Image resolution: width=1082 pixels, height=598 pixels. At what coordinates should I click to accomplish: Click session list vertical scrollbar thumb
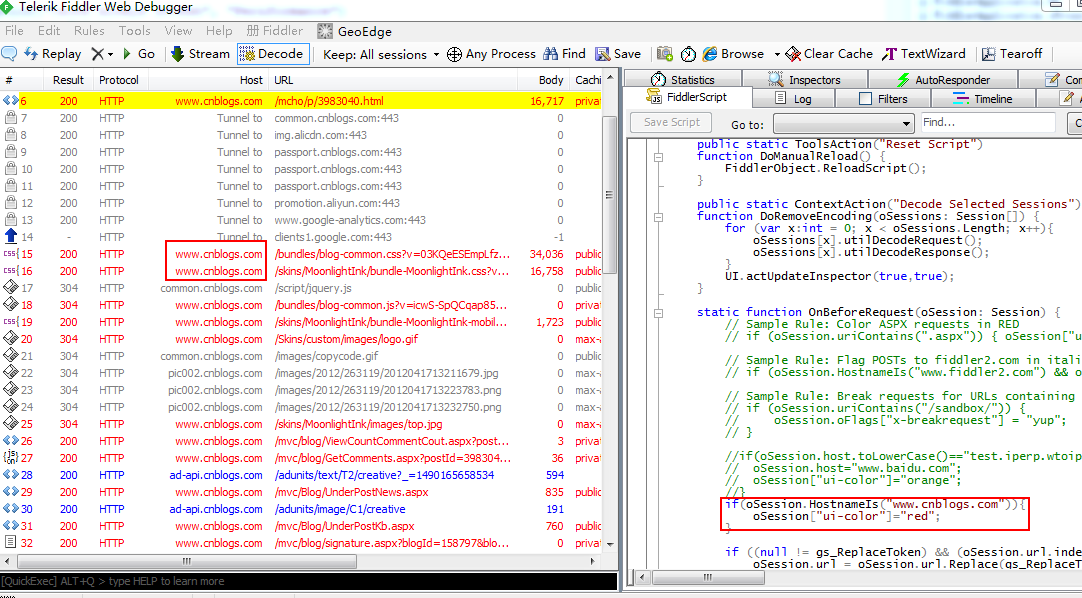(609, 195)
